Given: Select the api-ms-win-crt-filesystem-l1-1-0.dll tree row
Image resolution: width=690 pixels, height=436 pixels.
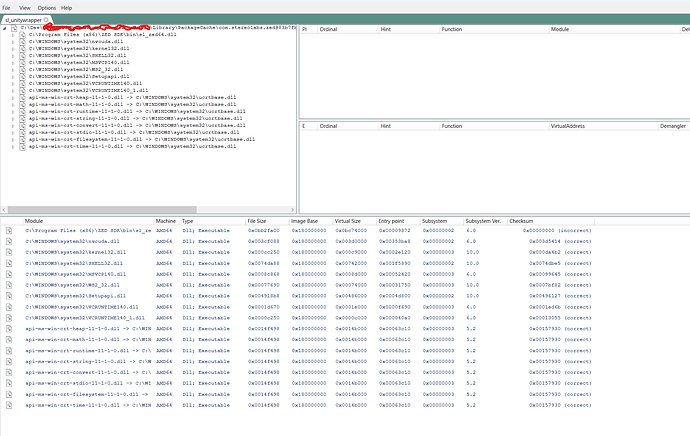Looking at the screenshot, I should tap(142, 139).
